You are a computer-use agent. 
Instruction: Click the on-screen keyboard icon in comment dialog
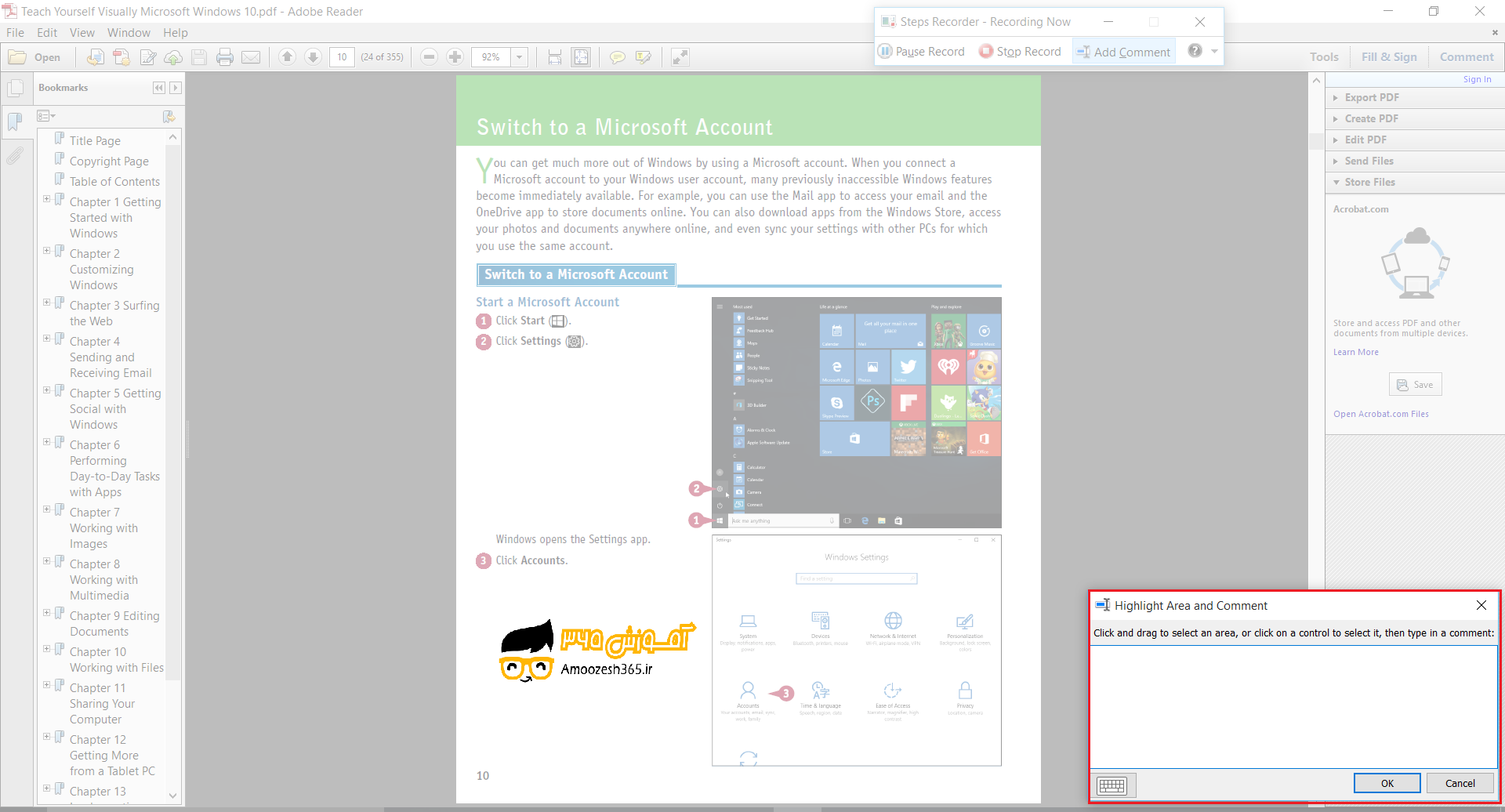tap(1112, 785)
